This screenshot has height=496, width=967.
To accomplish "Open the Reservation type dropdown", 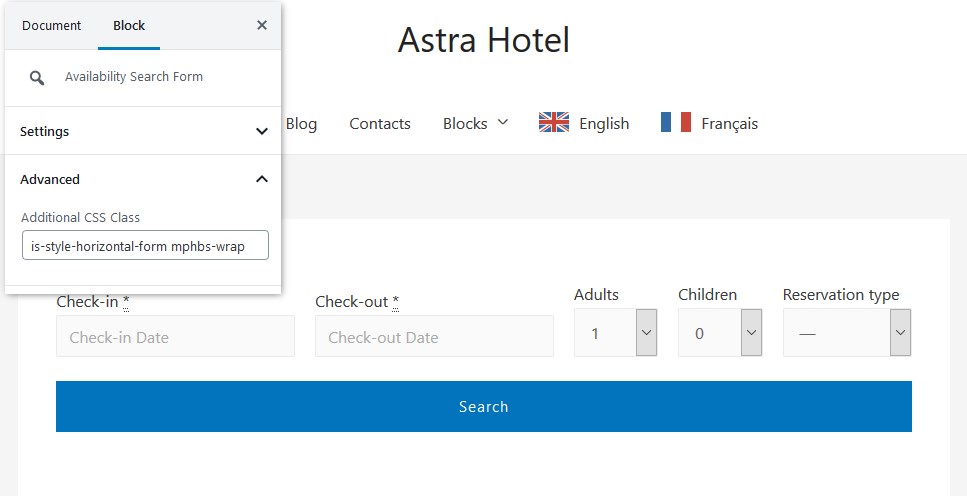I will pos(847,333).
